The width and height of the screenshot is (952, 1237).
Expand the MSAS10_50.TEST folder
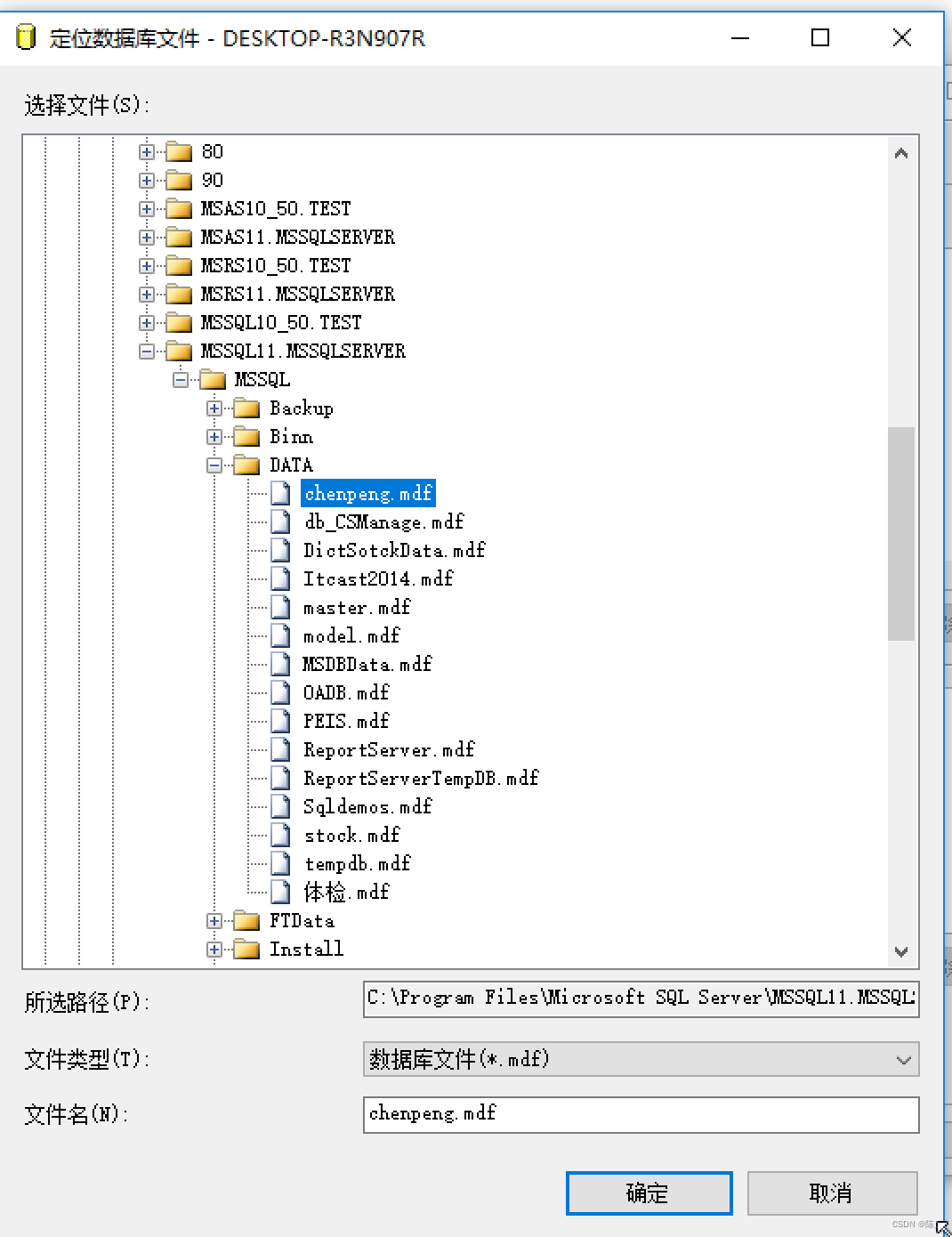point(147,209)
